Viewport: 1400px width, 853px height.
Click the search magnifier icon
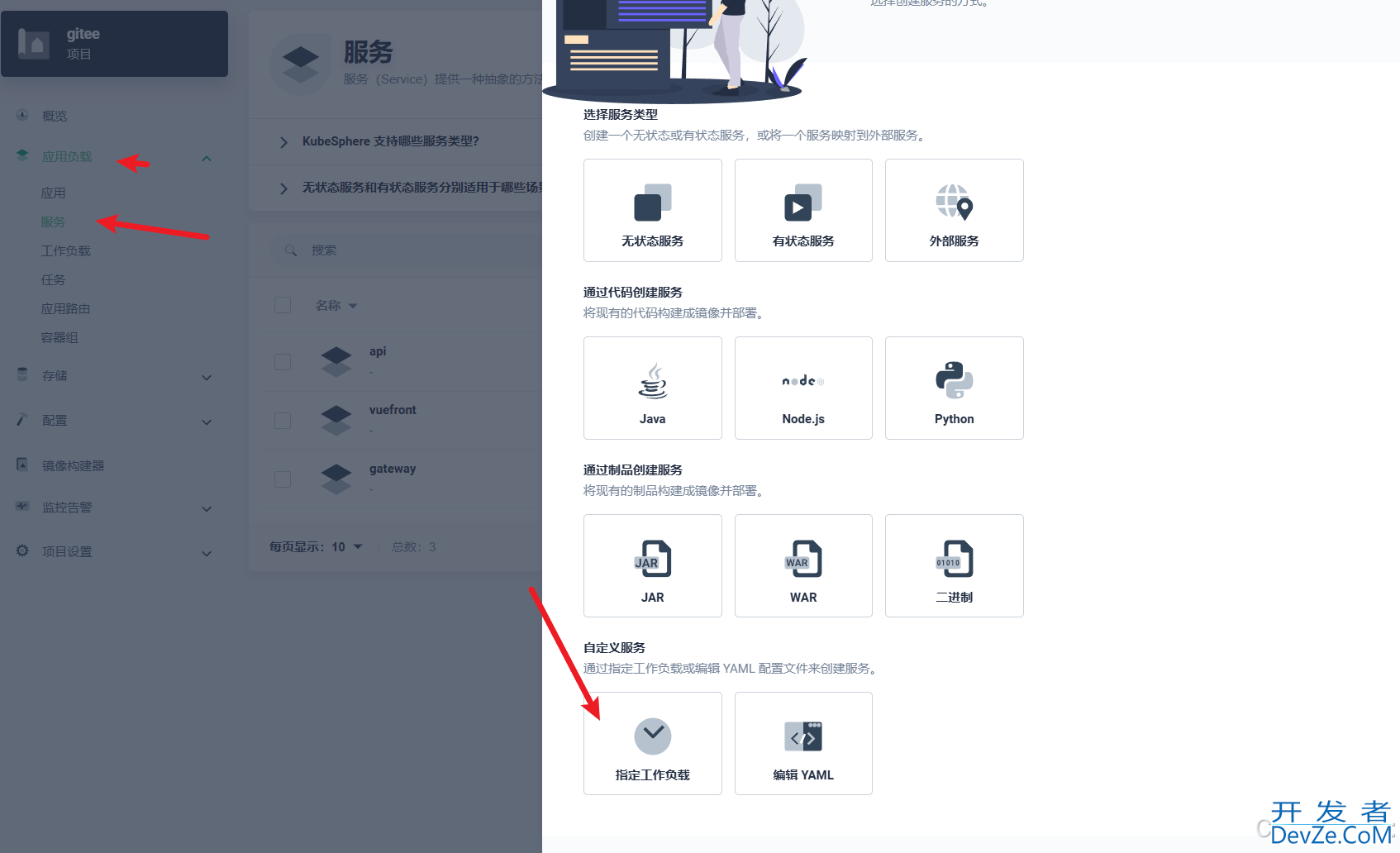(x=291, y=250)
